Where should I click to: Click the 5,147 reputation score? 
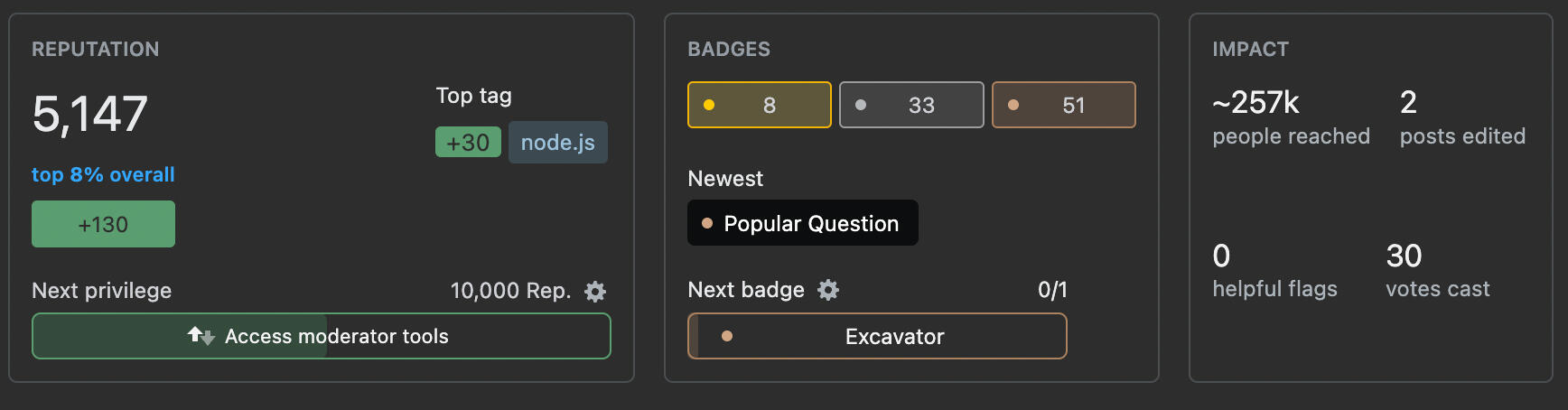pyautogui.click(x=90, y=114)
